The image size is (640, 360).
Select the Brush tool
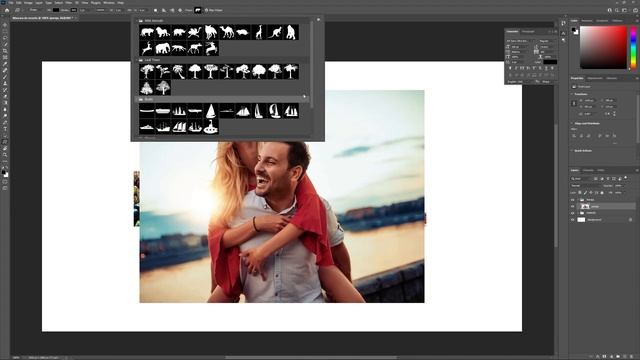coord(5,77)
